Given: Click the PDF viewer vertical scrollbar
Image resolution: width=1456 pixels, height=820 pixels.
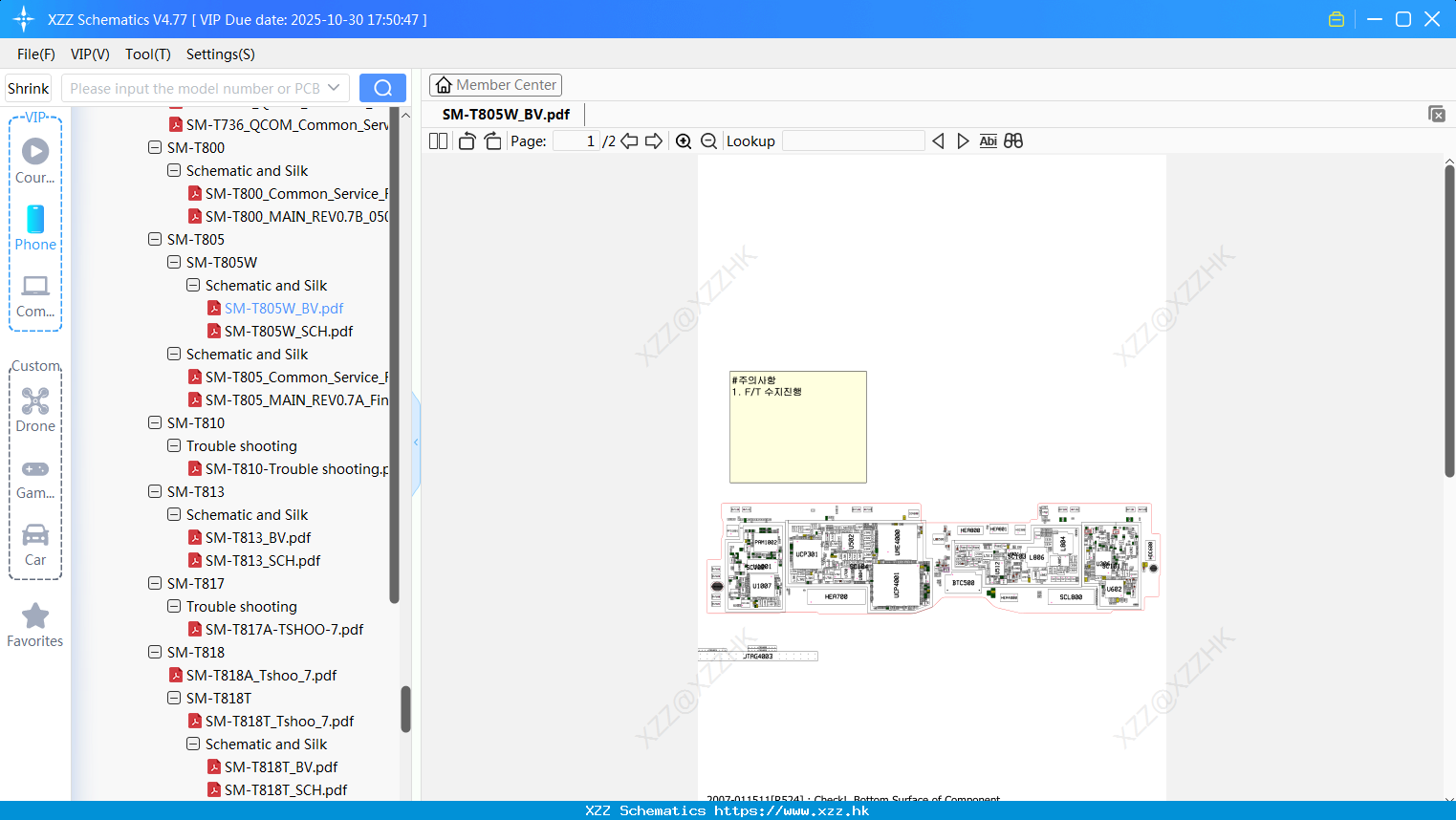Looking at the screenshot, I should (x=1449, y=321).
